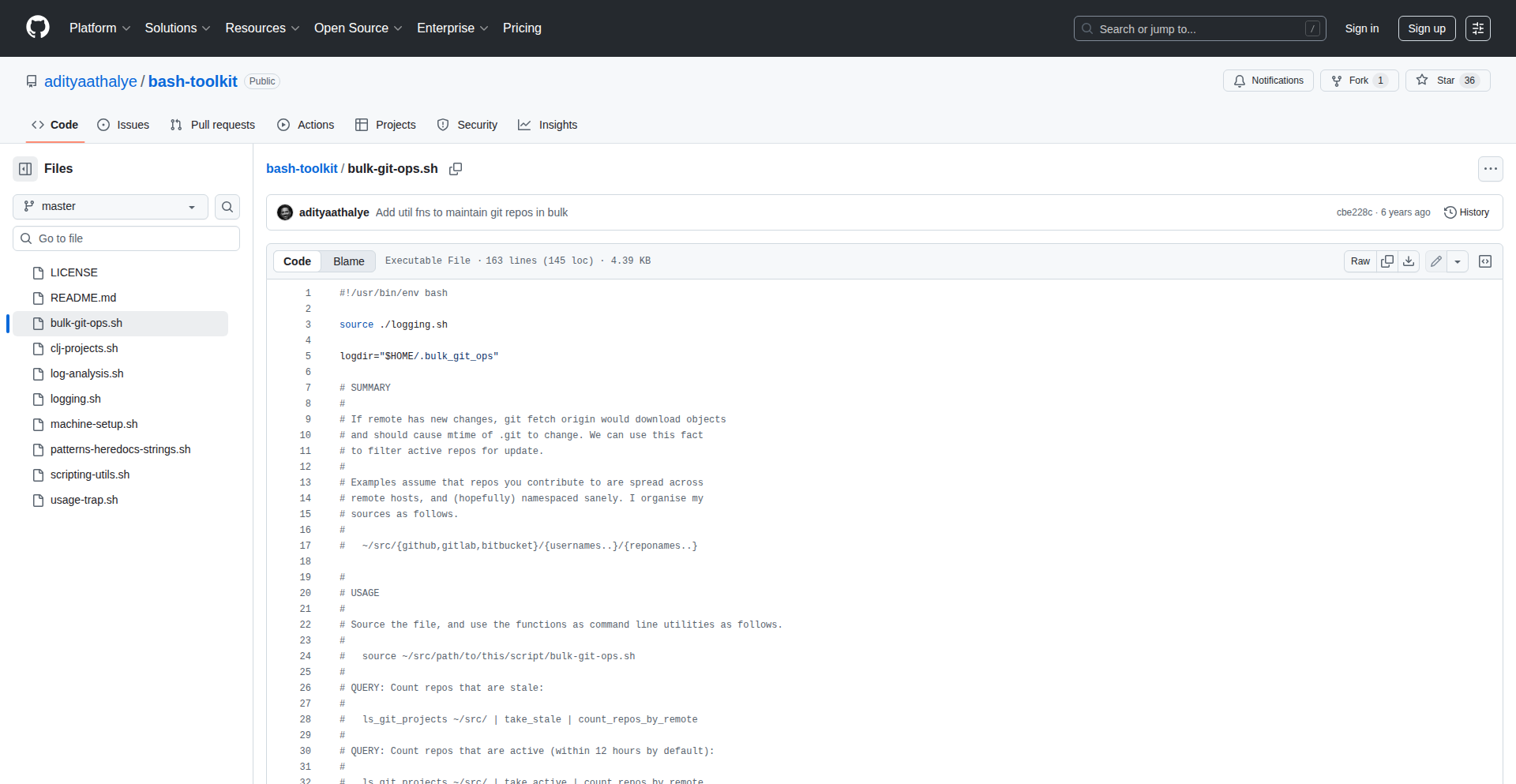The width and height of the screenshot is (1516, 784).
Task: Open patterns-heredocs-strings.sh in file tree
Action: point(121,449)
